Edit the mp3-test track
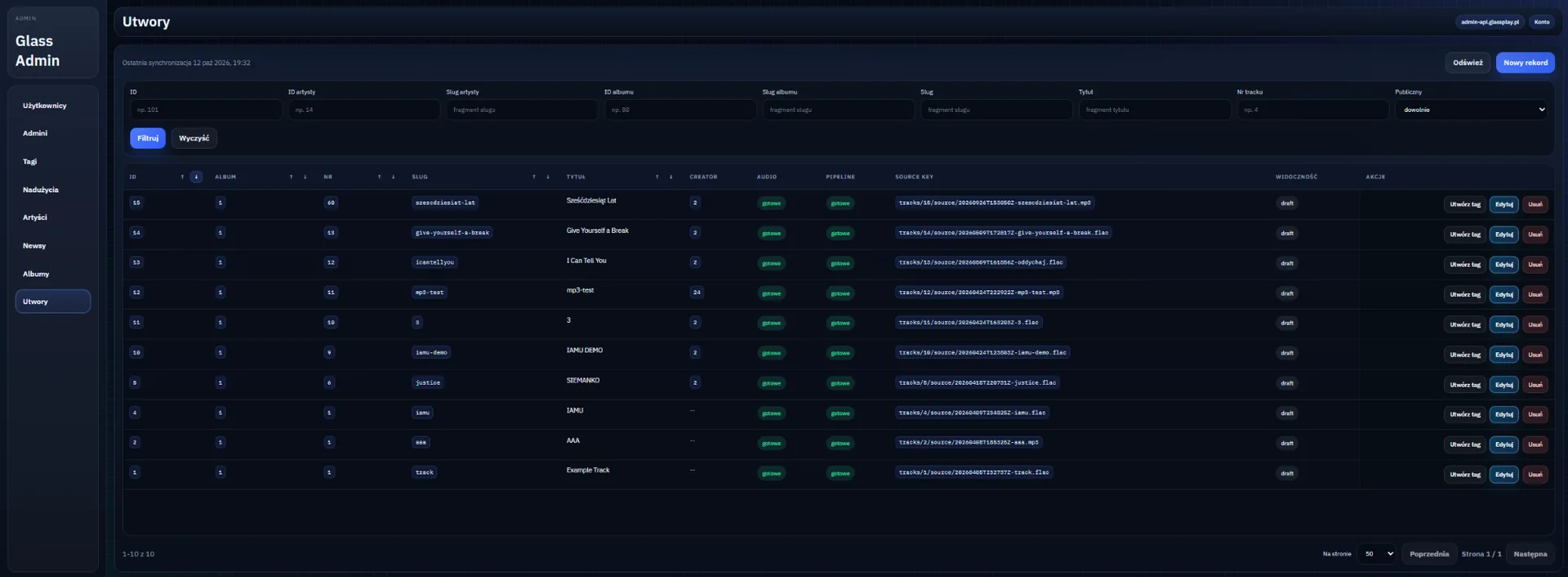Viewport: 1568px width, 577px height. [x=1504, y=294]
